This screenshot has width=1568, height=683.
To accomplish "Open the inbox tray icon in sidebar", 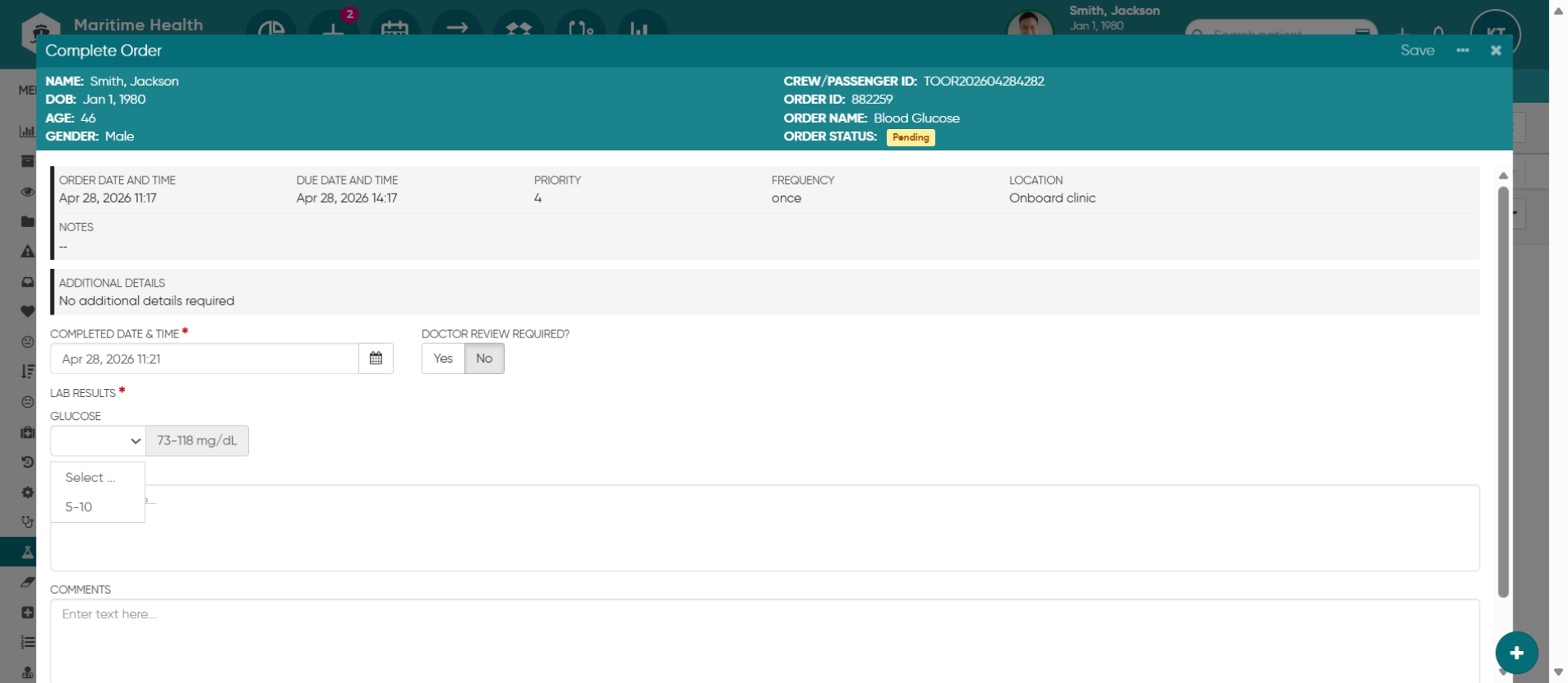I will 28,282.
